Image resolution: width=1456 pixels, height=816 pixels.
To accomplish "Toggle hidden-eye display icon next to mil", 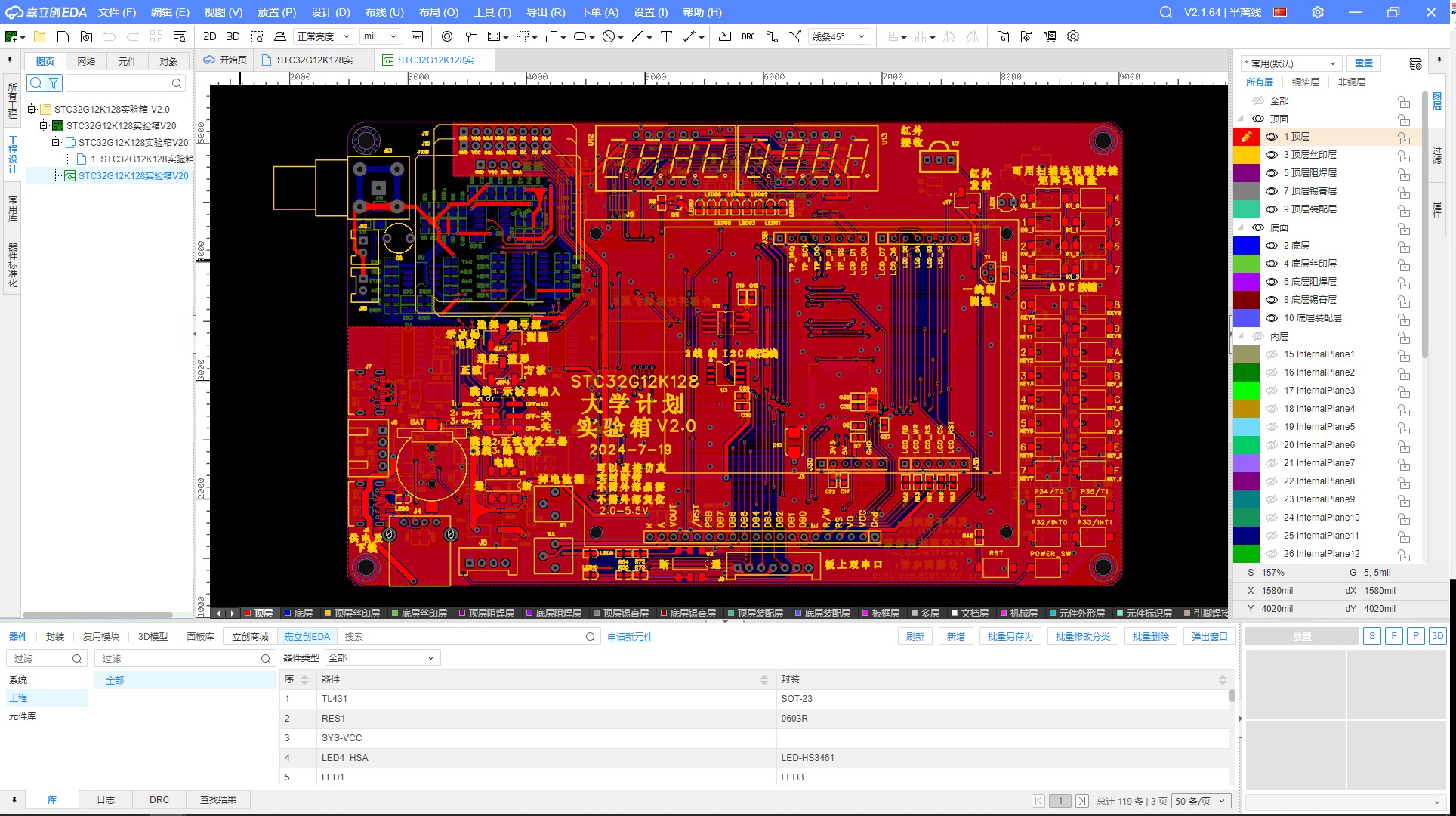I will click(417, 36).
